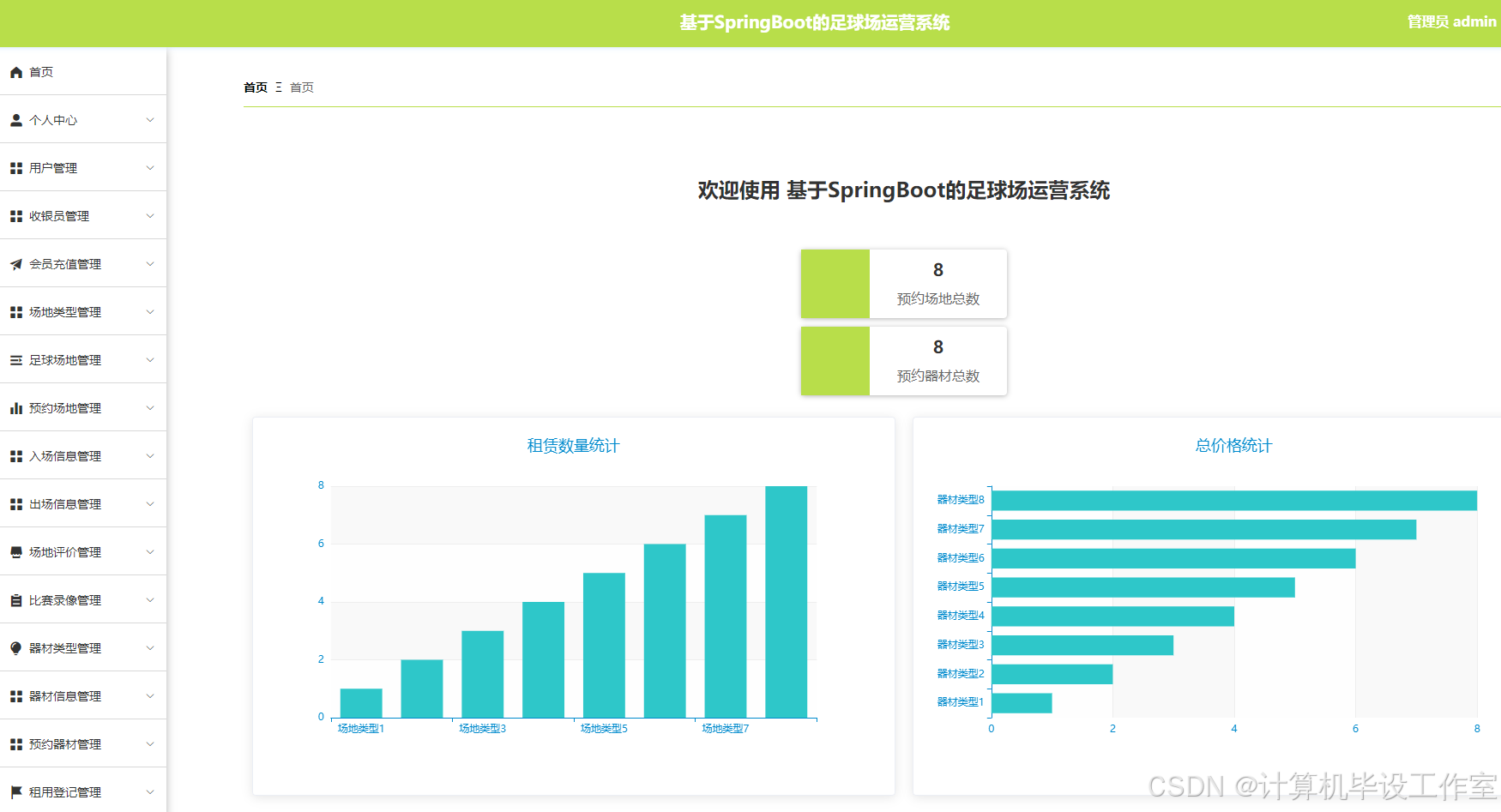Expand the 场地类型管理 chevron
Image resolution: width=1501 pixels, height=812 pixels.
150,312
